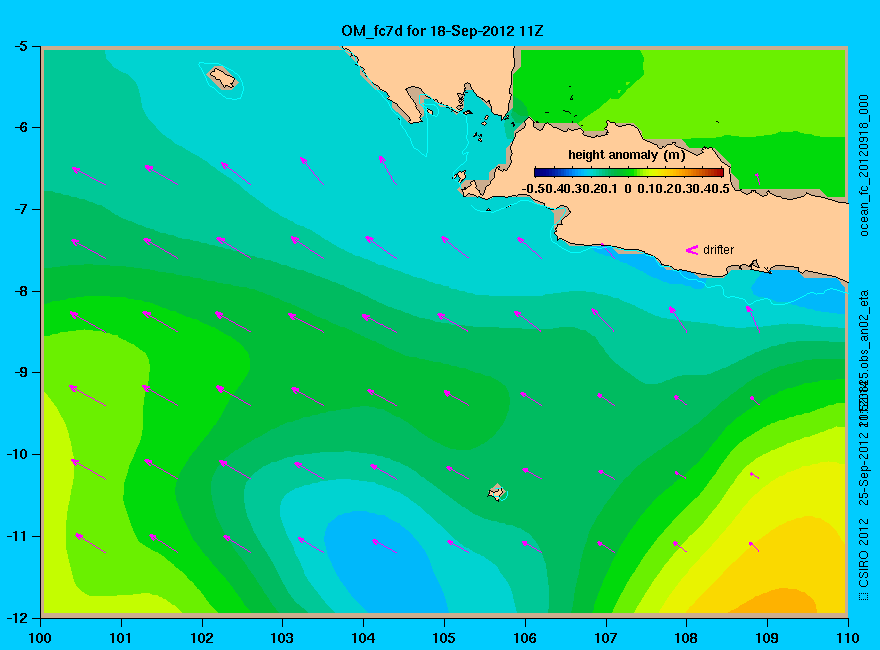Click the x-axis label "103"
880x650 pixels.
[282, 638]
